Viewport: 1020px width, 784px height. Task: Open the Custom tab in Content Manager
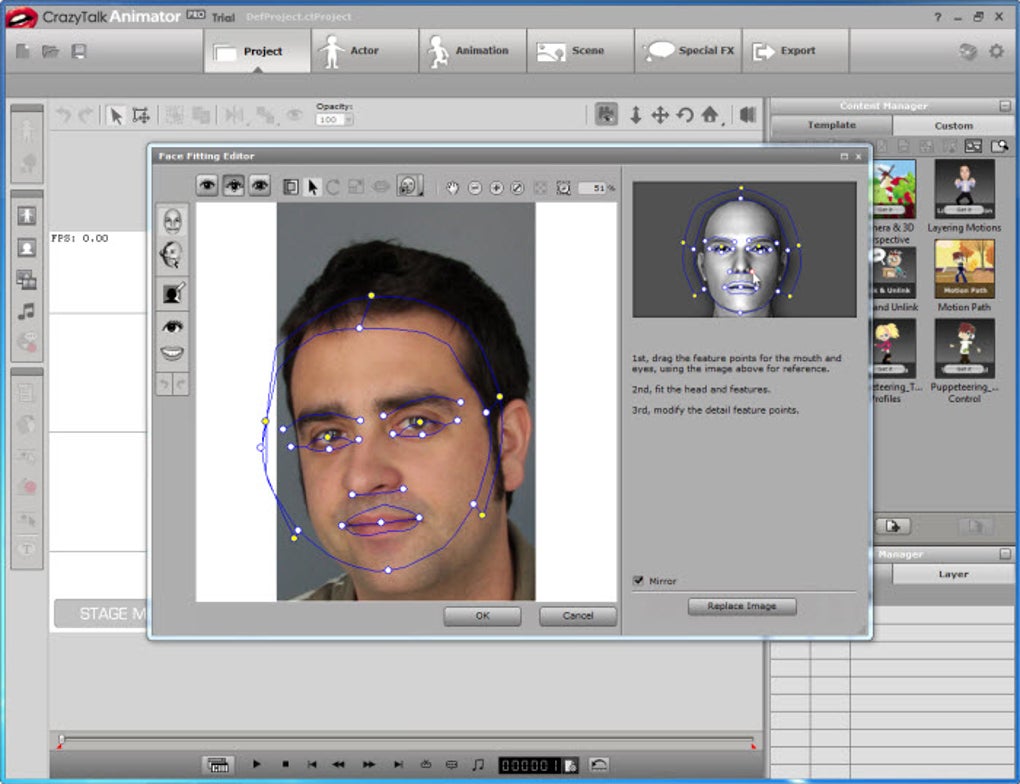pos(953,126)
